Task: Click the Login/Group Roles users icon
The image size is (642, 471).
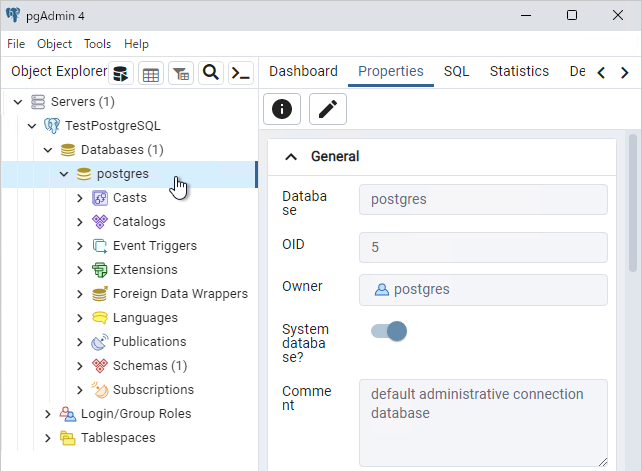Action: click(68, 414)
